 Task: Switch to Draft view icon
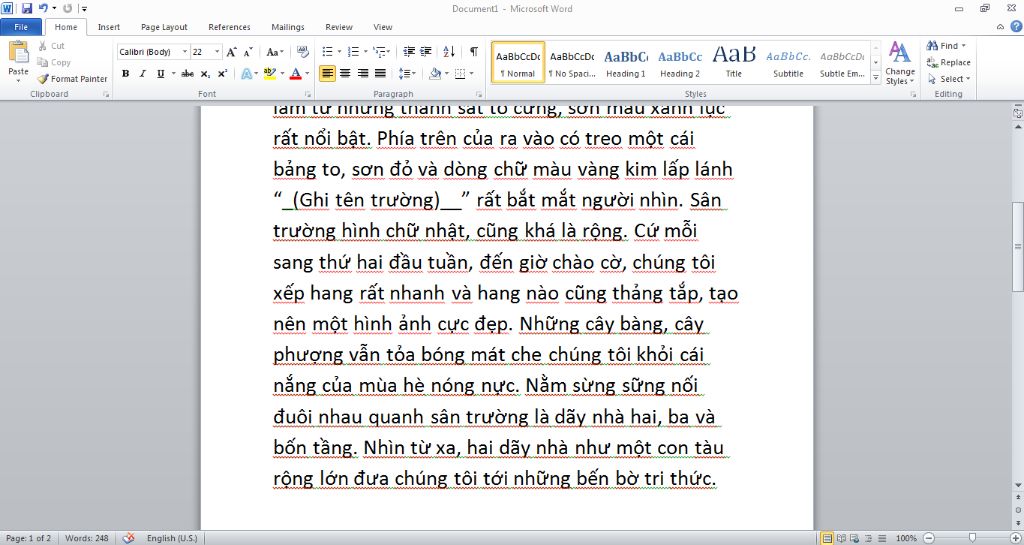882,538
